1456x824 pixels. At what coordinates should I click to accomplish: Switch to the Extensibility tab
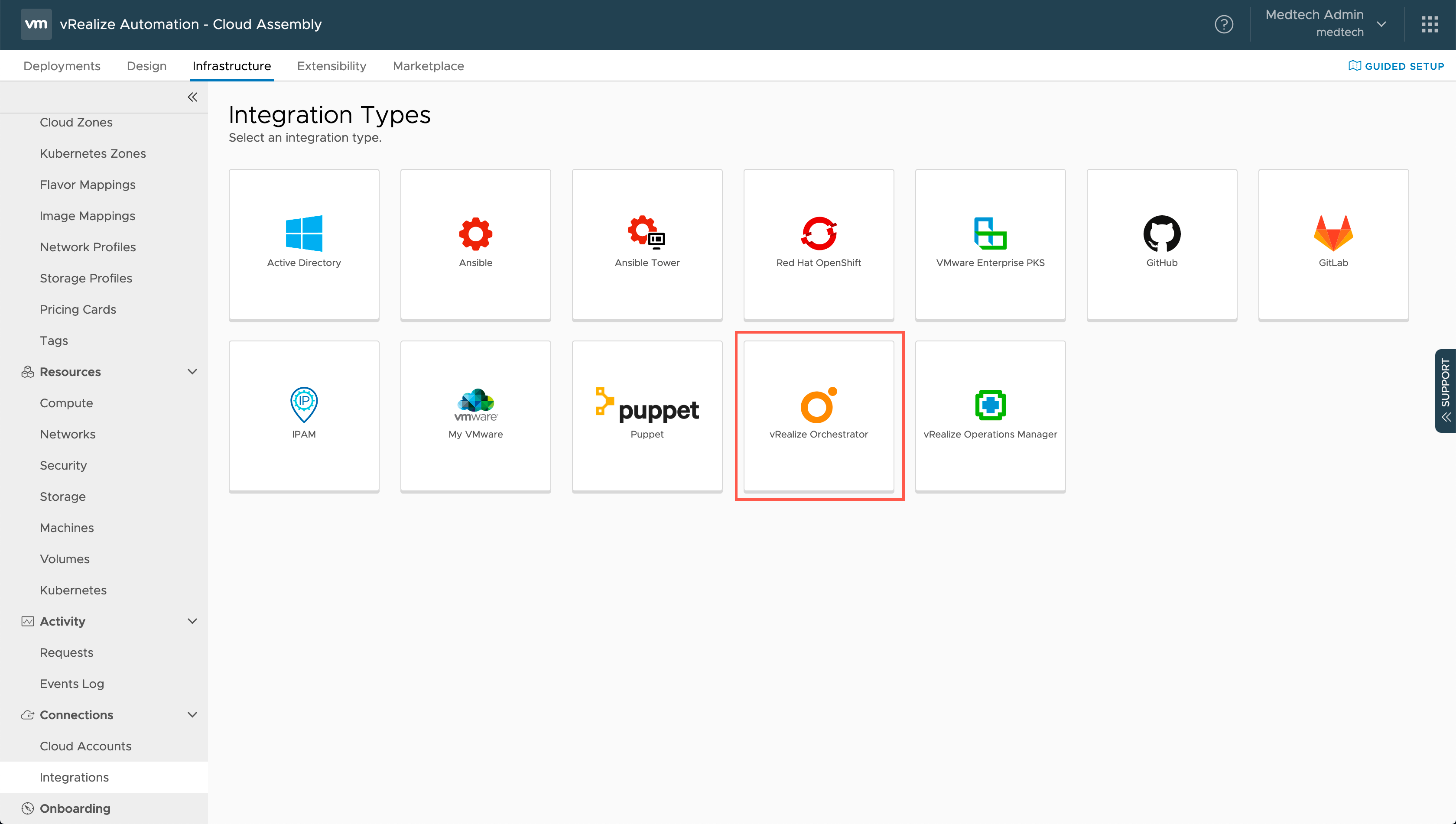(332, 66)
